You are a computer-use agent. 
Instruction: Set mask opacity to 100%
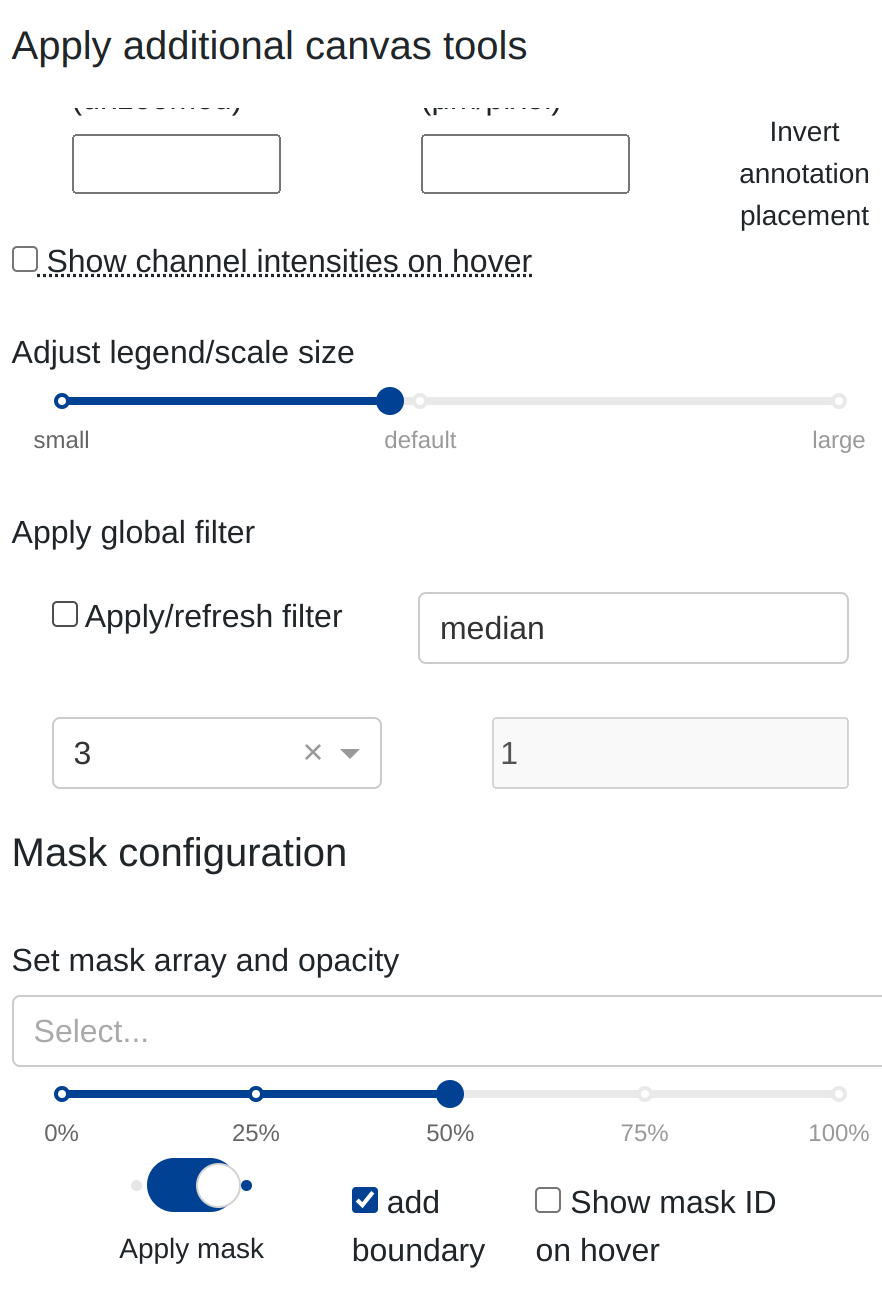[839, 1094]
